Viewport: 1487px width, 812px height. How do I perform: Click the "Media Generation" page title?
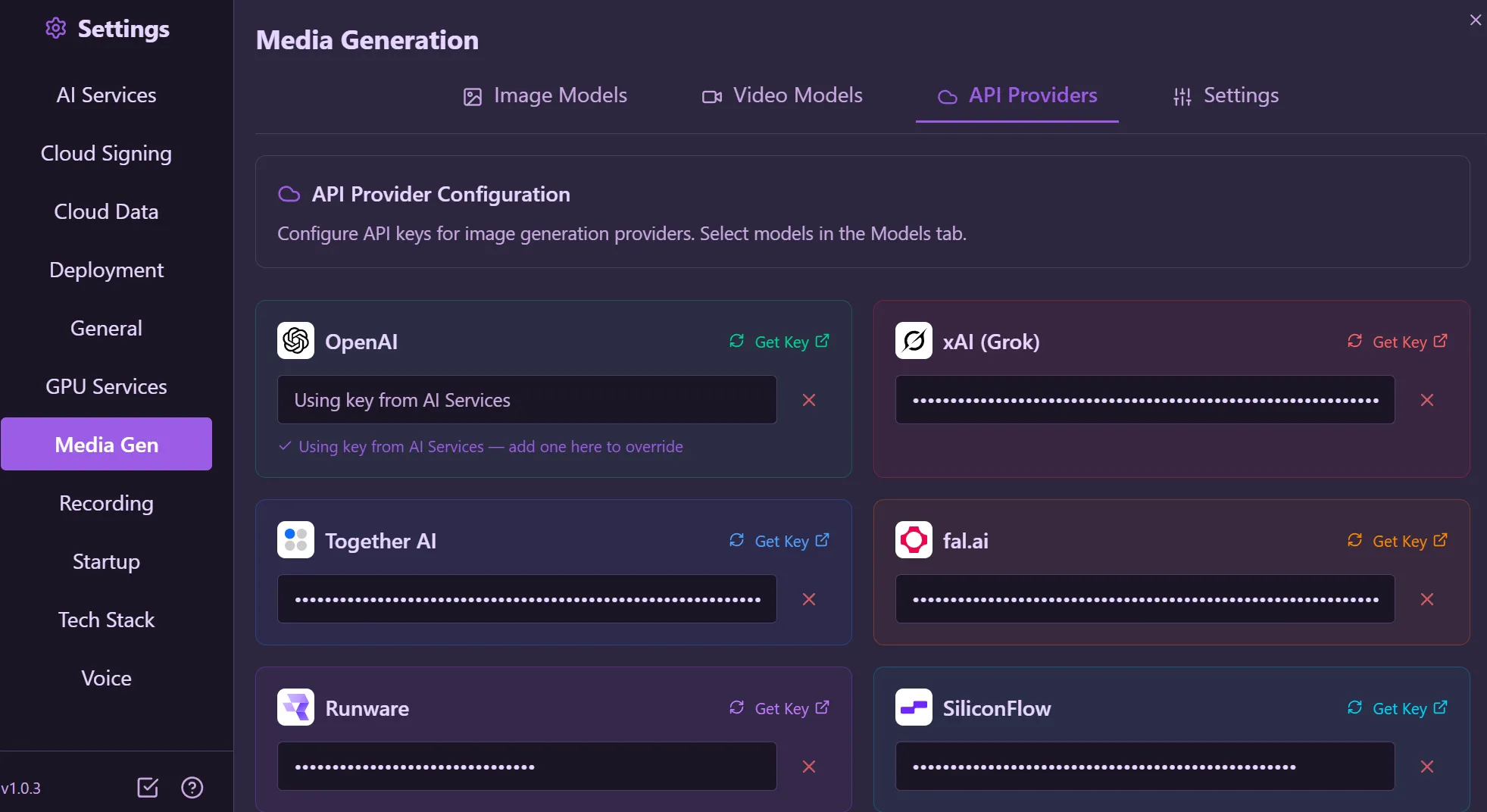click(x=367, y=40)
